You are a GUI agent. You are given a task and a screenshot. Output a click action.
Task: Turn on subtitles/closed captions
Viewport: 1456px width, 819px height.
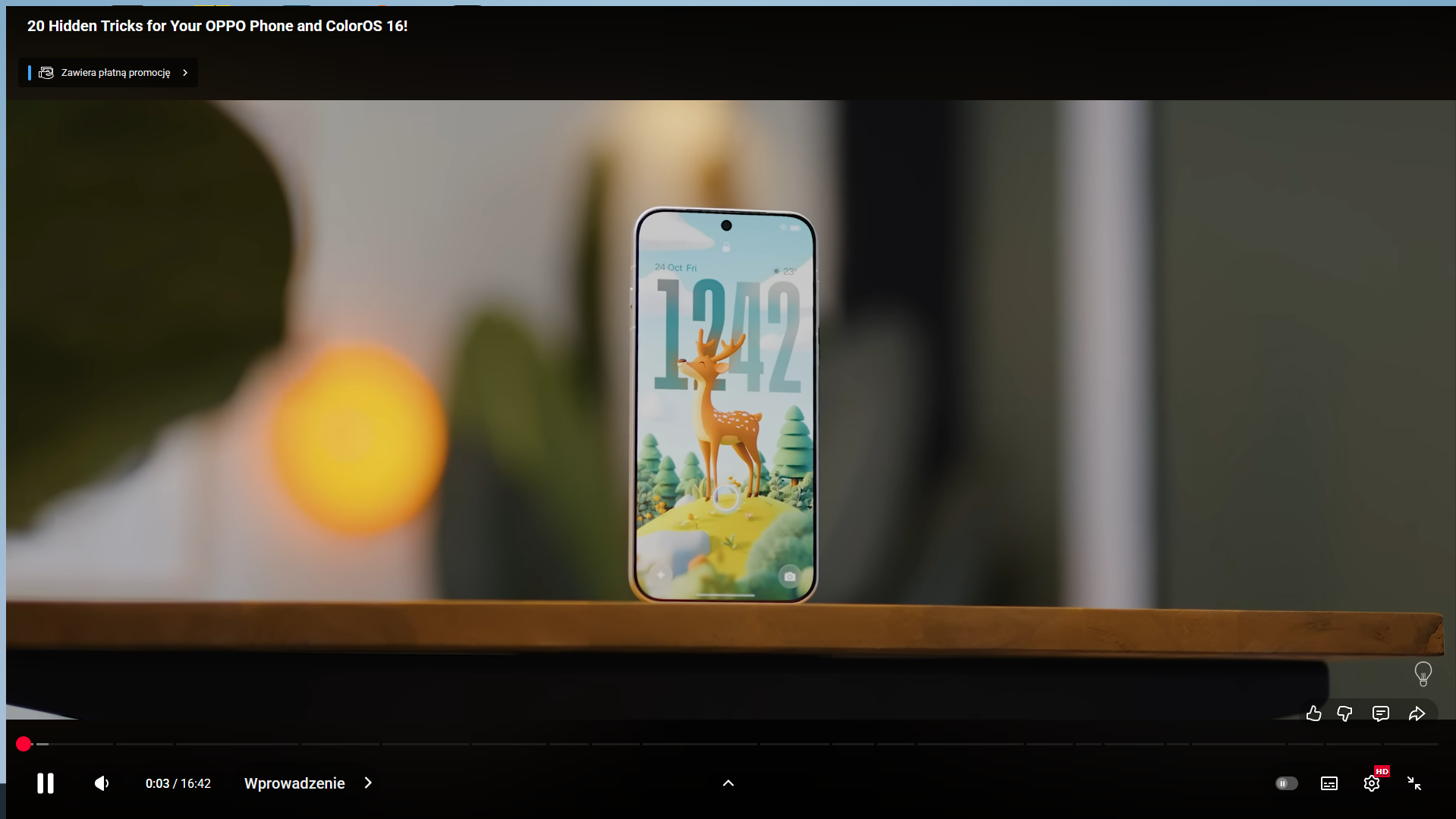point(1329,783)
